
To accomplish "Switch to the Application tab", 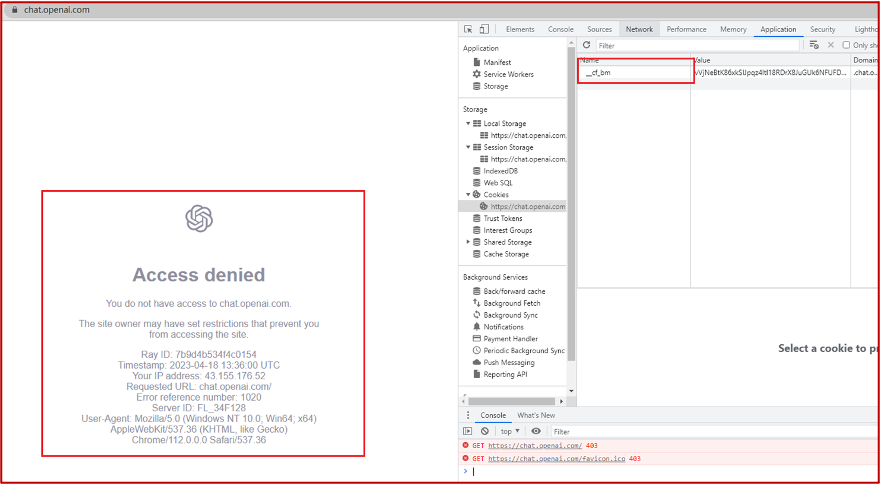I will click(778, 29).
